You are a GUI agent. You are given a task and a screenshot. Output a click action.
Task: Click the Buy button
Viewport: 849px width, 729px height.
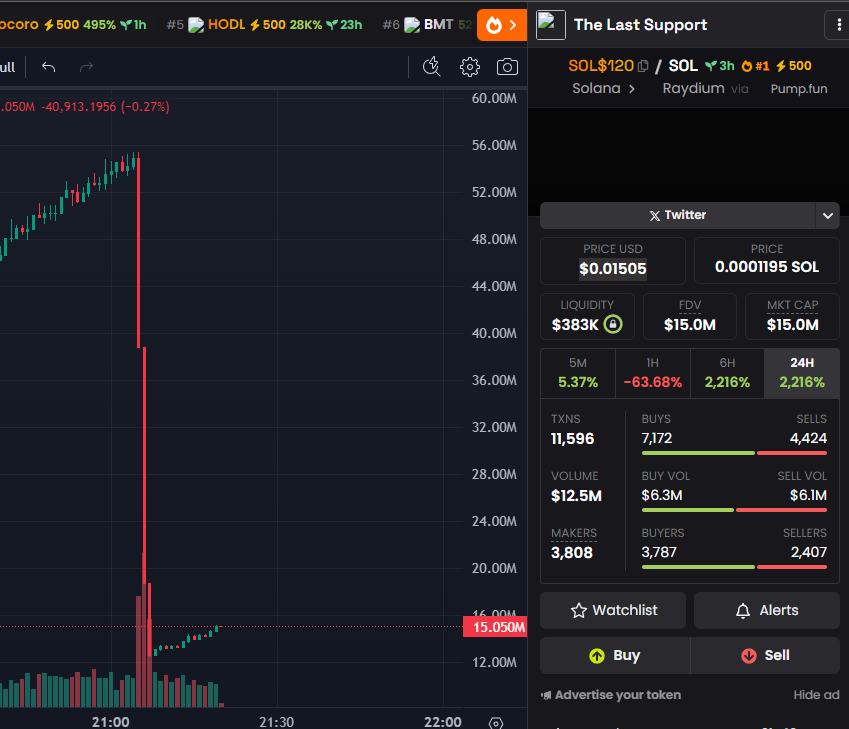(615, 655)
